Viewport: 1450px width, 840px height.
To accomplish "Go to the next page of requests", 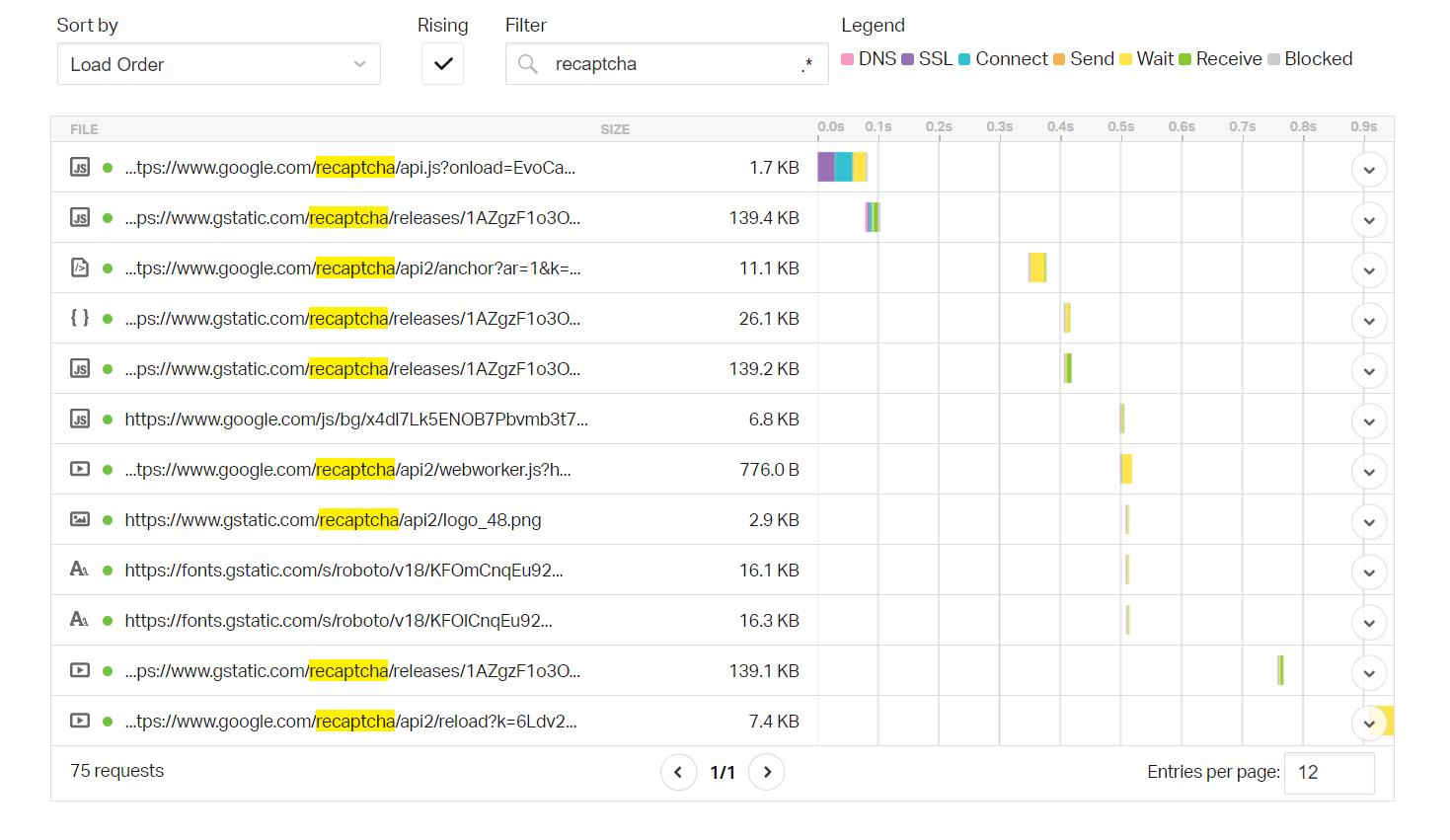I will (x=767, y=772).
